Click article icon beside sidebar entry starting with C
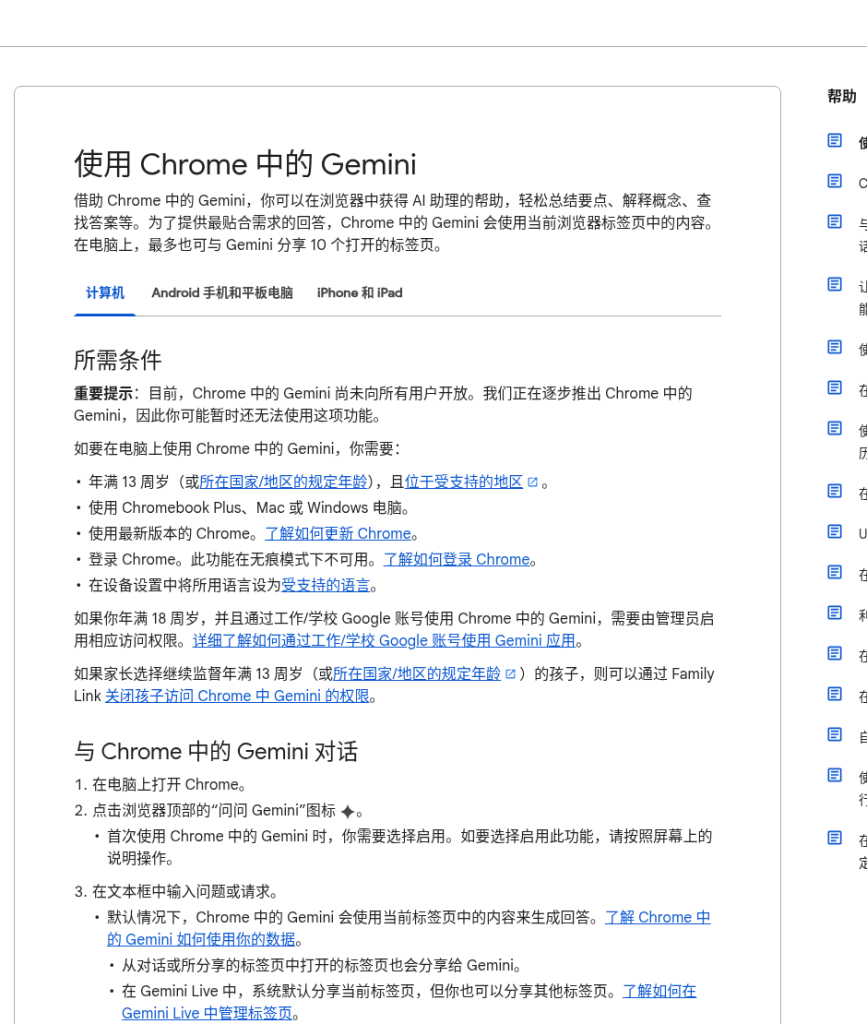The width and height of the screenshot is (867, 1024). coord(834,181)
